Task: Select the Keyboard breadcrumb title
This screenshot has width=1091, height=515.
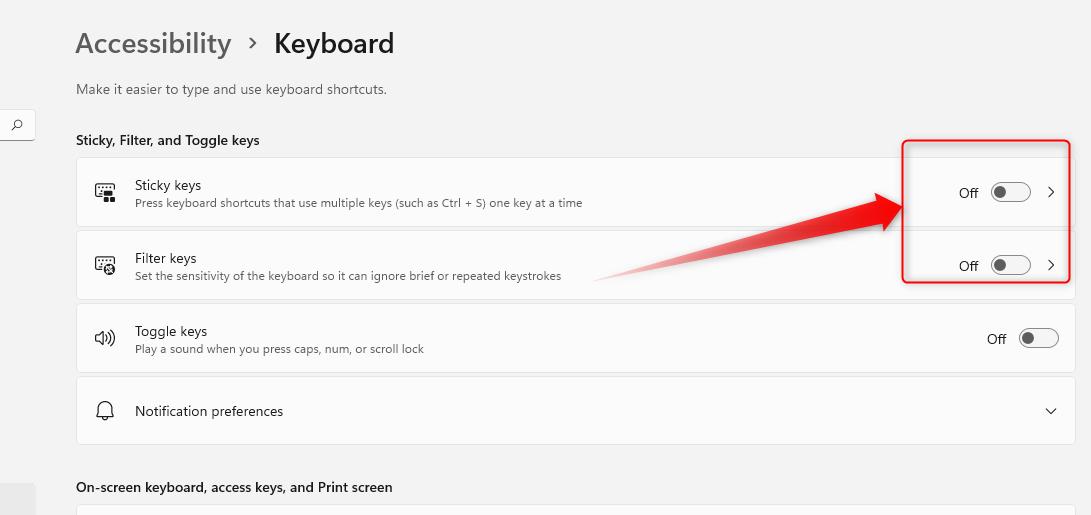Action: pos(334,43)
